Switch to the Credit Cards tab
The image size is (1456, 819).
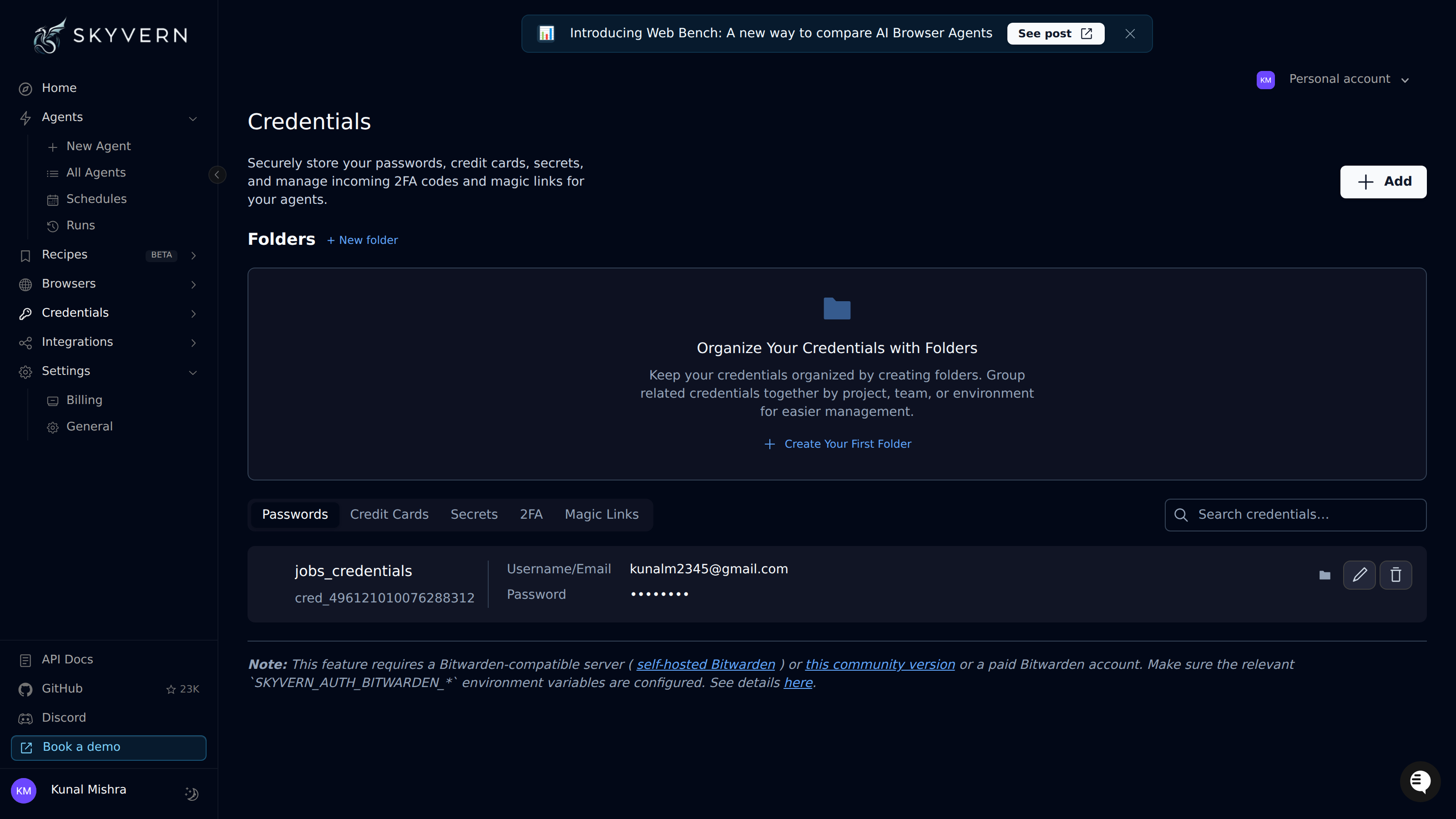pyautogui.click(x=389, y=514)
